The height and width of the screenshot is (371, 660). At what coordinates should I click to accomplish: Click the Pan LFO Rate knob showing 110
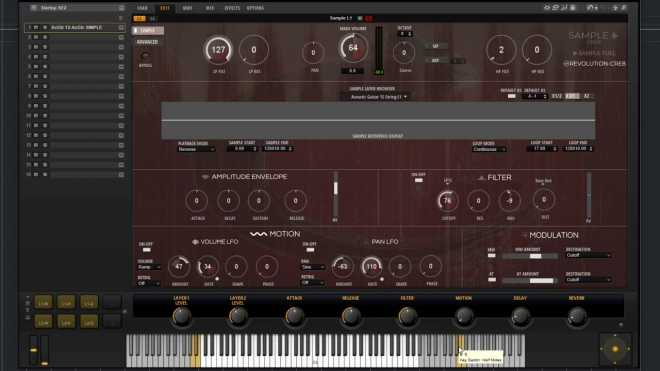(x=371, y=267)
